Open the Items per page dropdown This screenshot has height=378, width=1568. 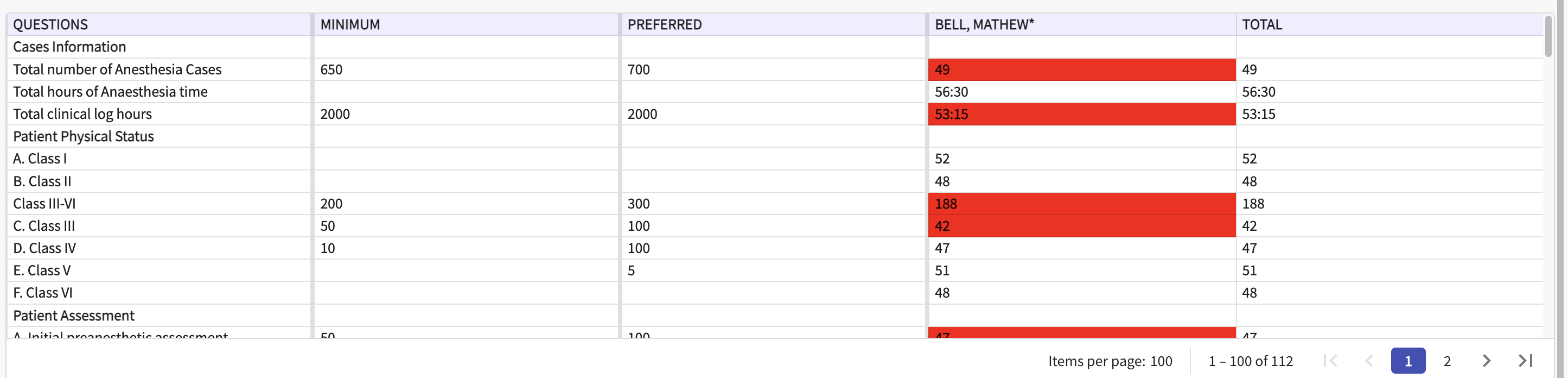tap(1160, 361)
